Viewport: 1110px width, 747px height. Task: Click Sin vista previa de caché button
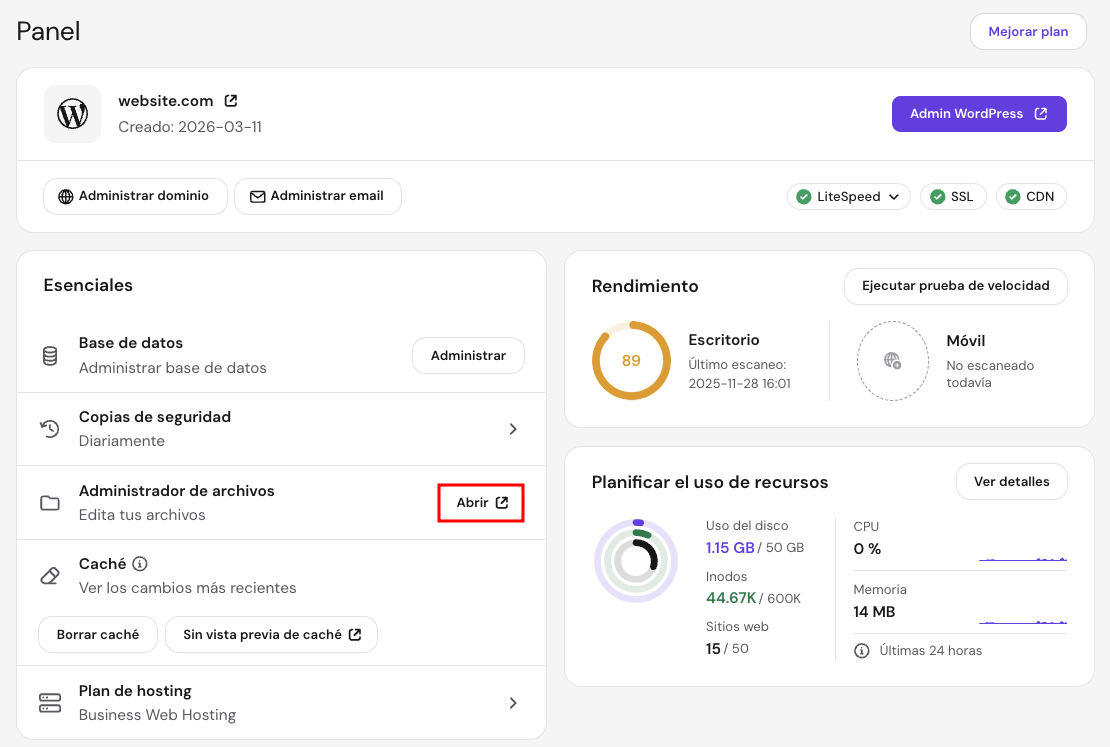(271, 634)
